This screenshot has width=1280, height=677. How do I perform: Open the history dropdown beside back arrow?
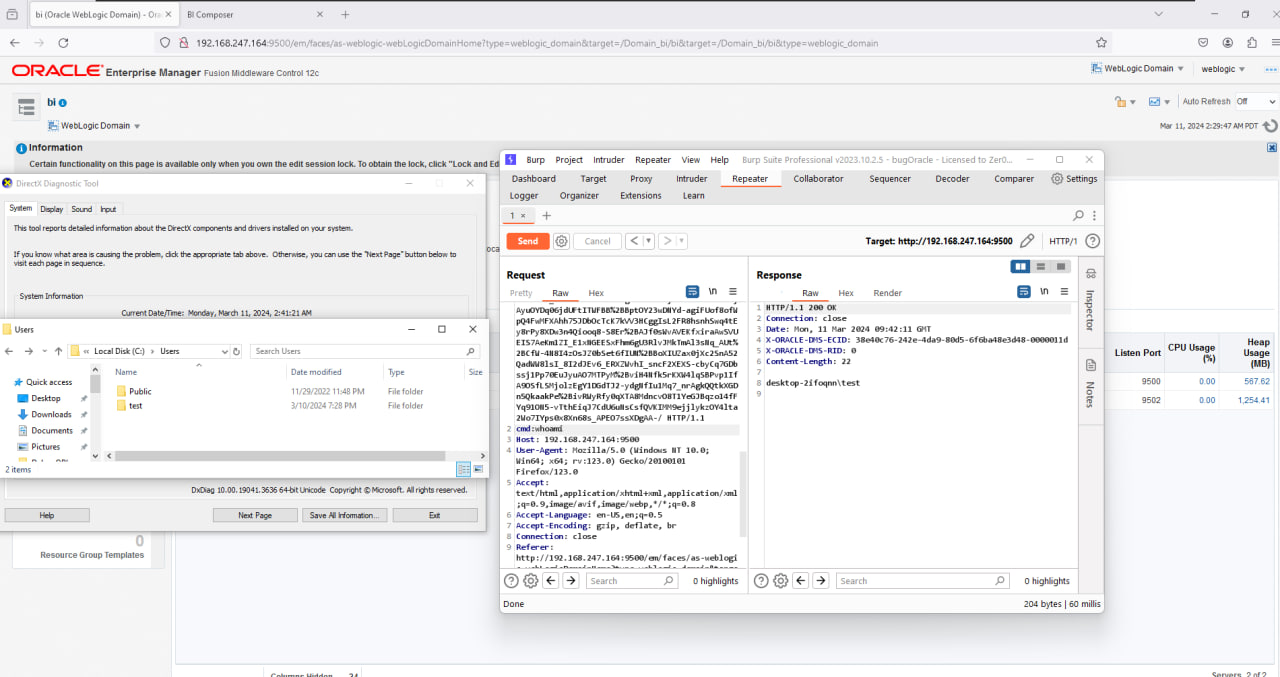pos(649,241)
